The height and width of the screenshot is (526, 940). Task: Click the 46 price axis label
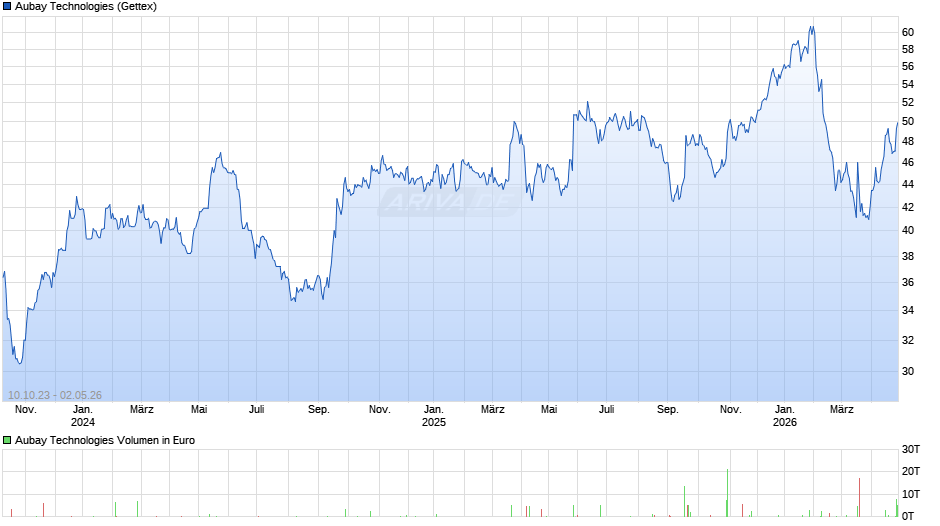(x=908, y=163)
